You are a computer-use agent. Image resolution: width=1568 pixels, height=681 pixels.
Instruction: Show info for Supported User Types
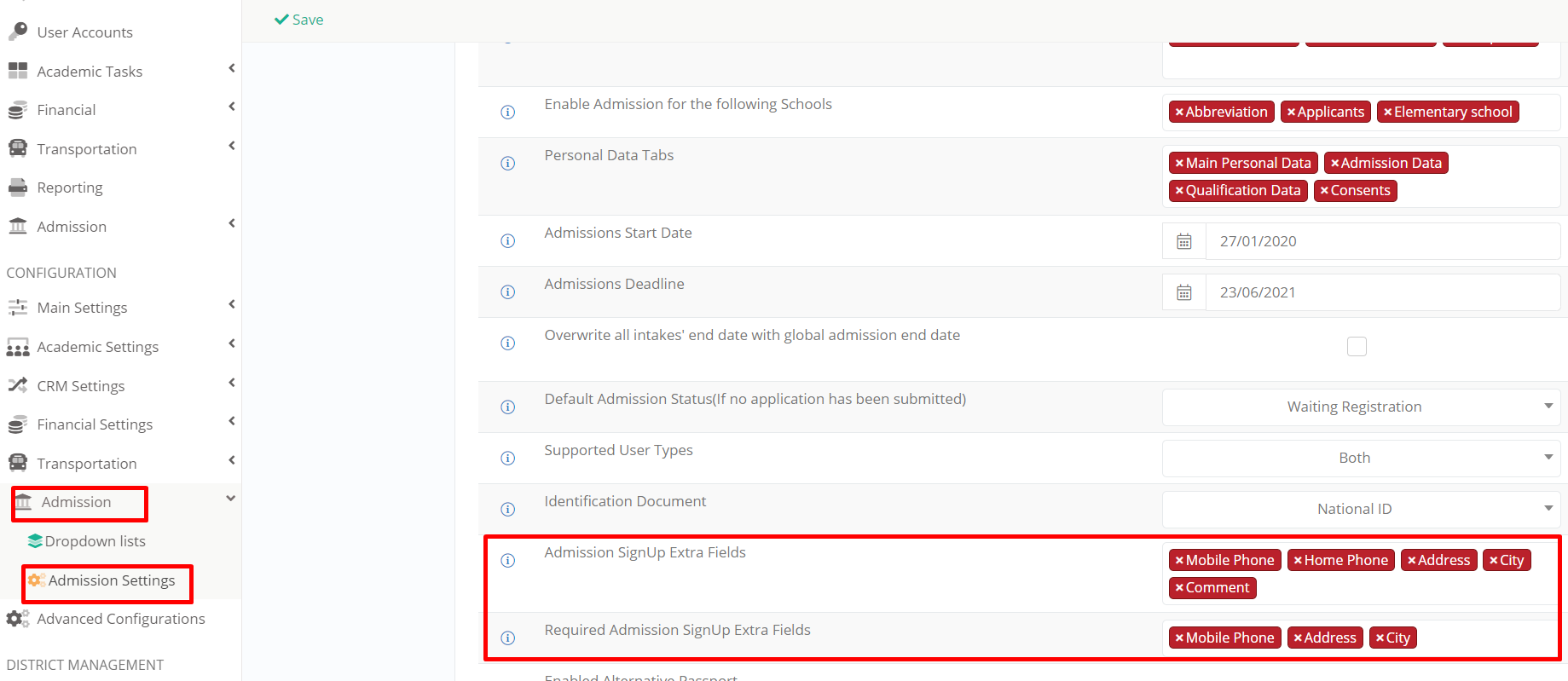coord(507,458)
